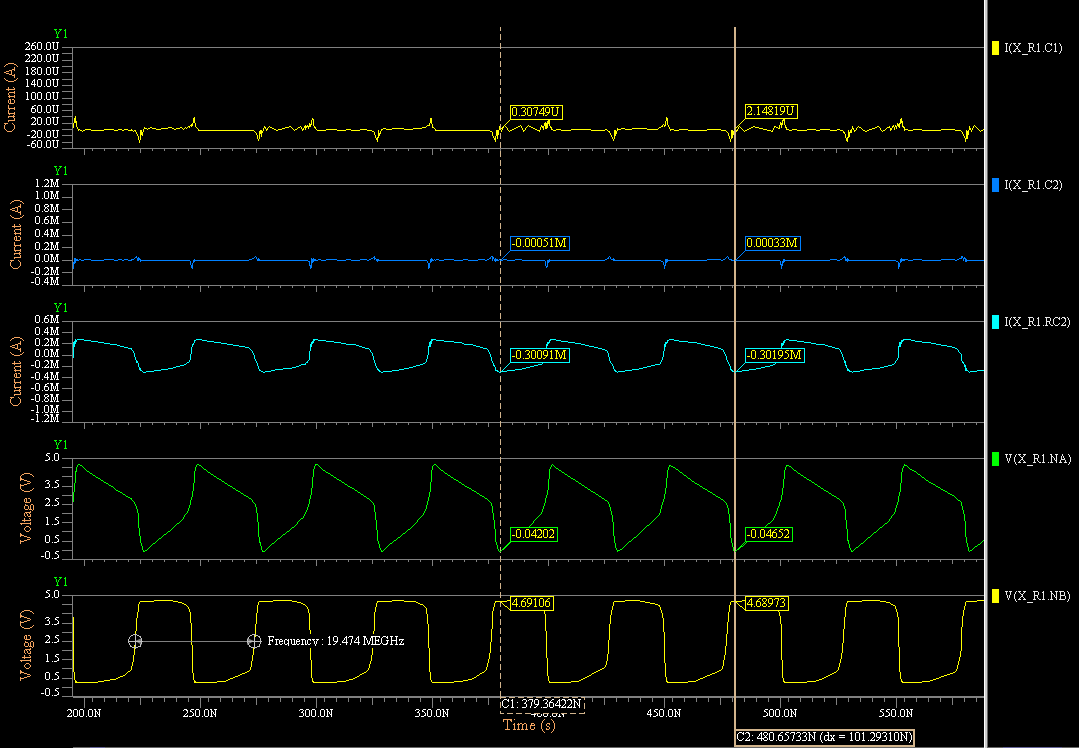Click the C1 cursor label at 379.36422N
Viewport: 1079px width, 748px height.
point(541,704)
